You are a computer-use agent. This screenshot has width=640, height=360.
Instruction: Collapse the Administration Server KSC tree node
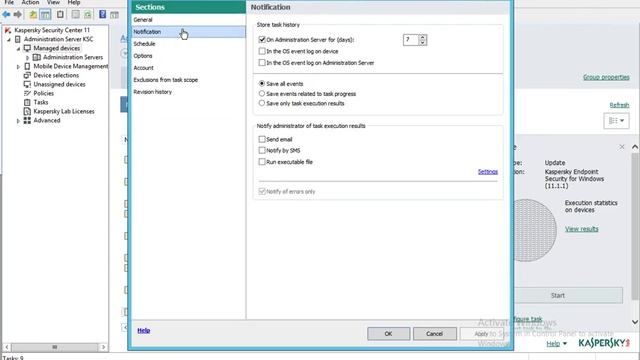(9, 40)
